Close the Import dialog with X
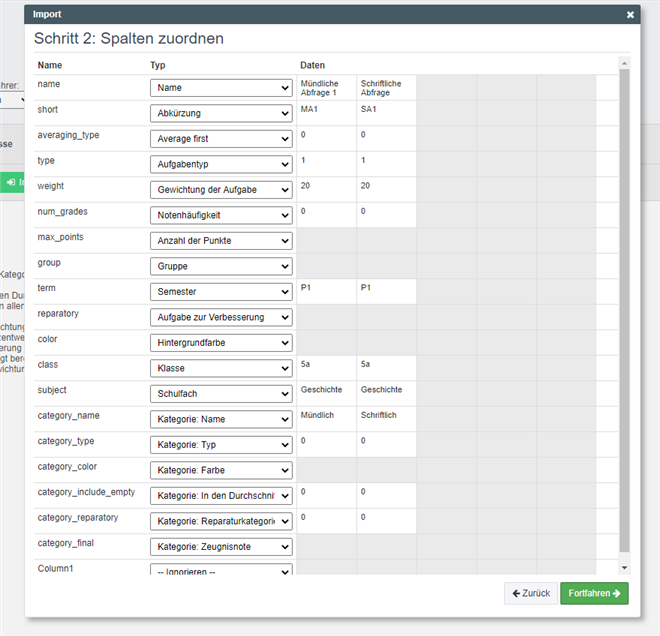Screen dimensions: 660x636 tap(630, 15)
